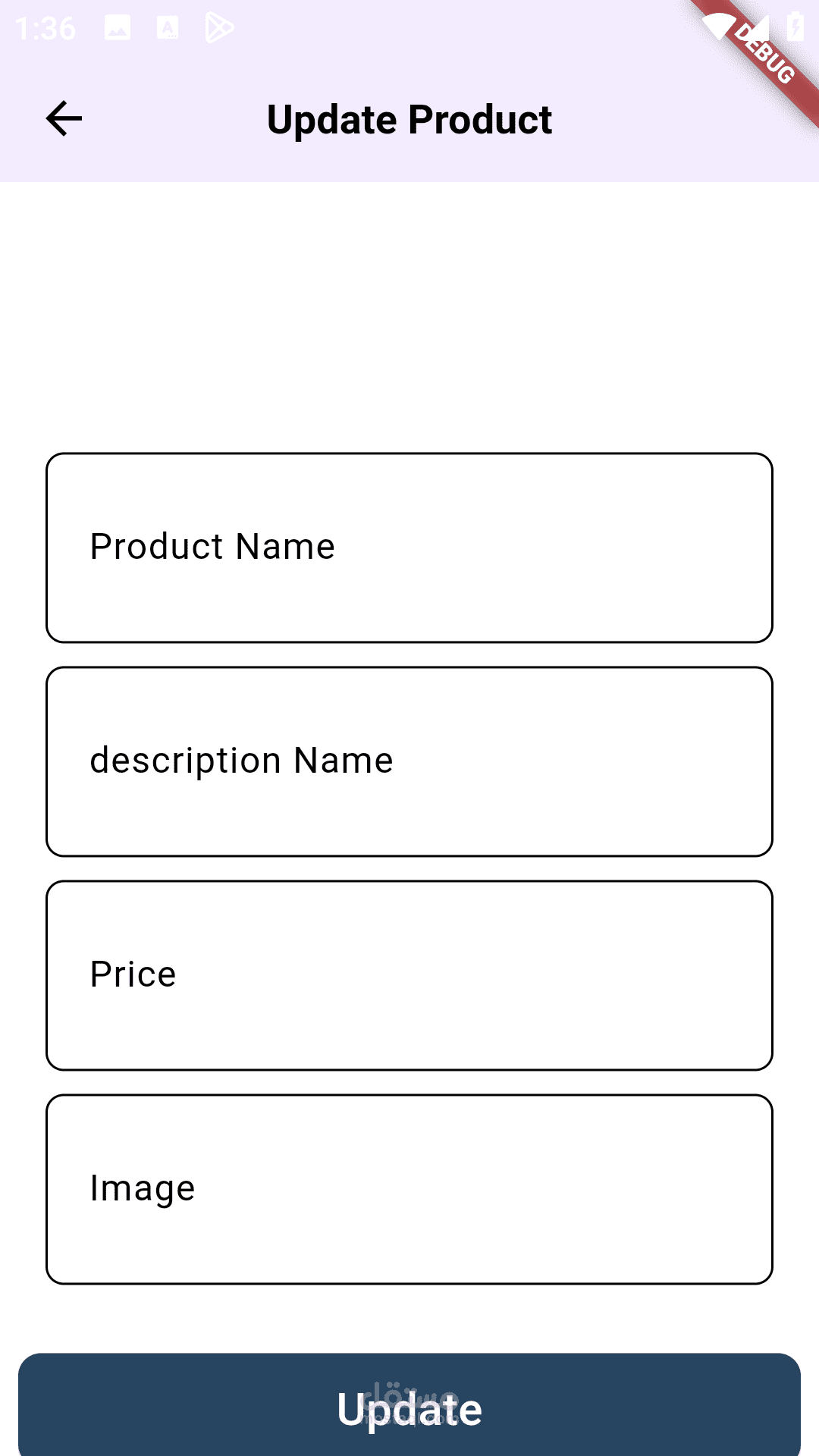Tap the back arrow icon
This screenshot has height=1456, width=819.
pyautogui.click(x=64, y=119)
